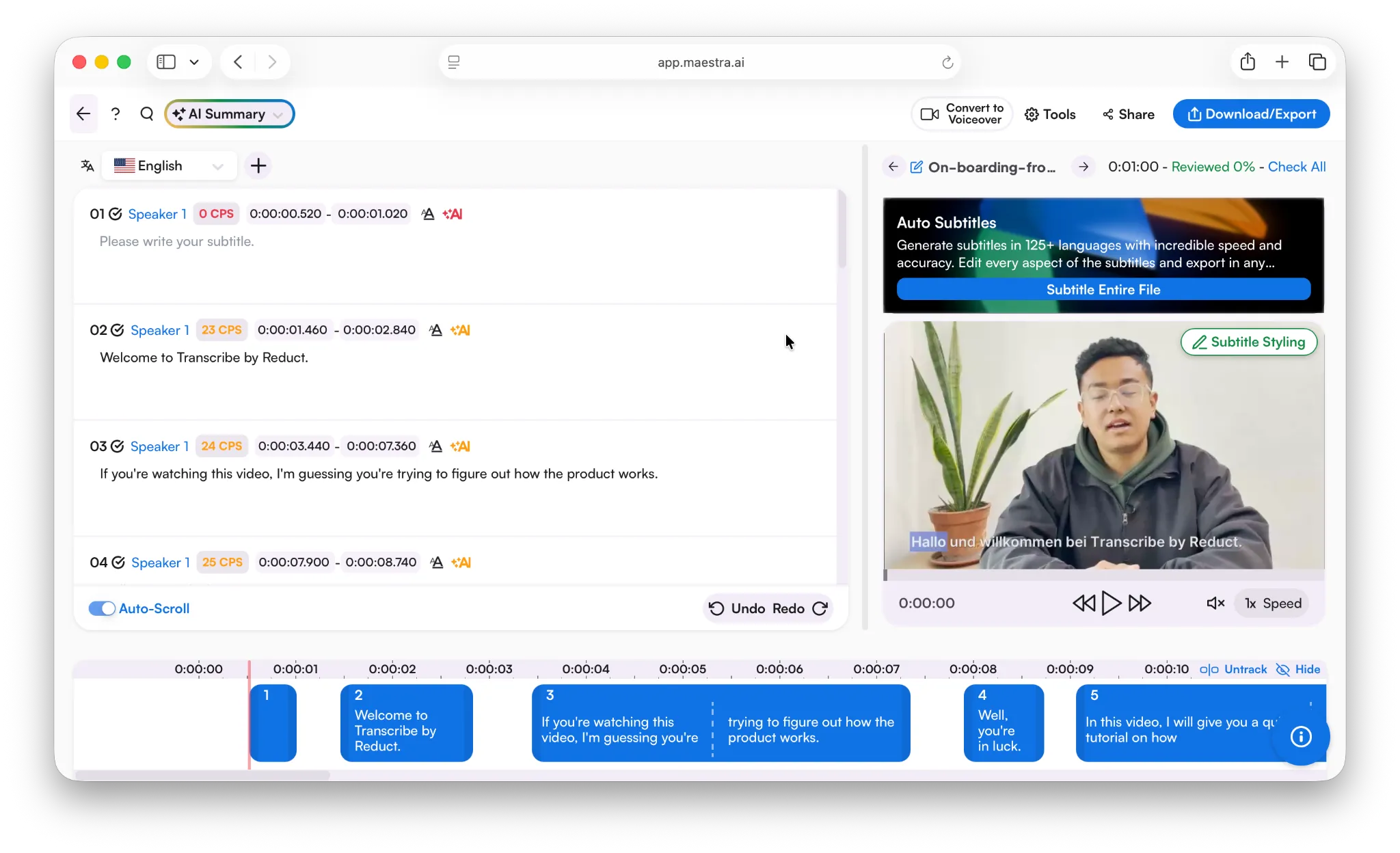Go back using the editor back arrow
This screenshot has height=853, width=1400.
pyautogui.click(x=83, y=114)
